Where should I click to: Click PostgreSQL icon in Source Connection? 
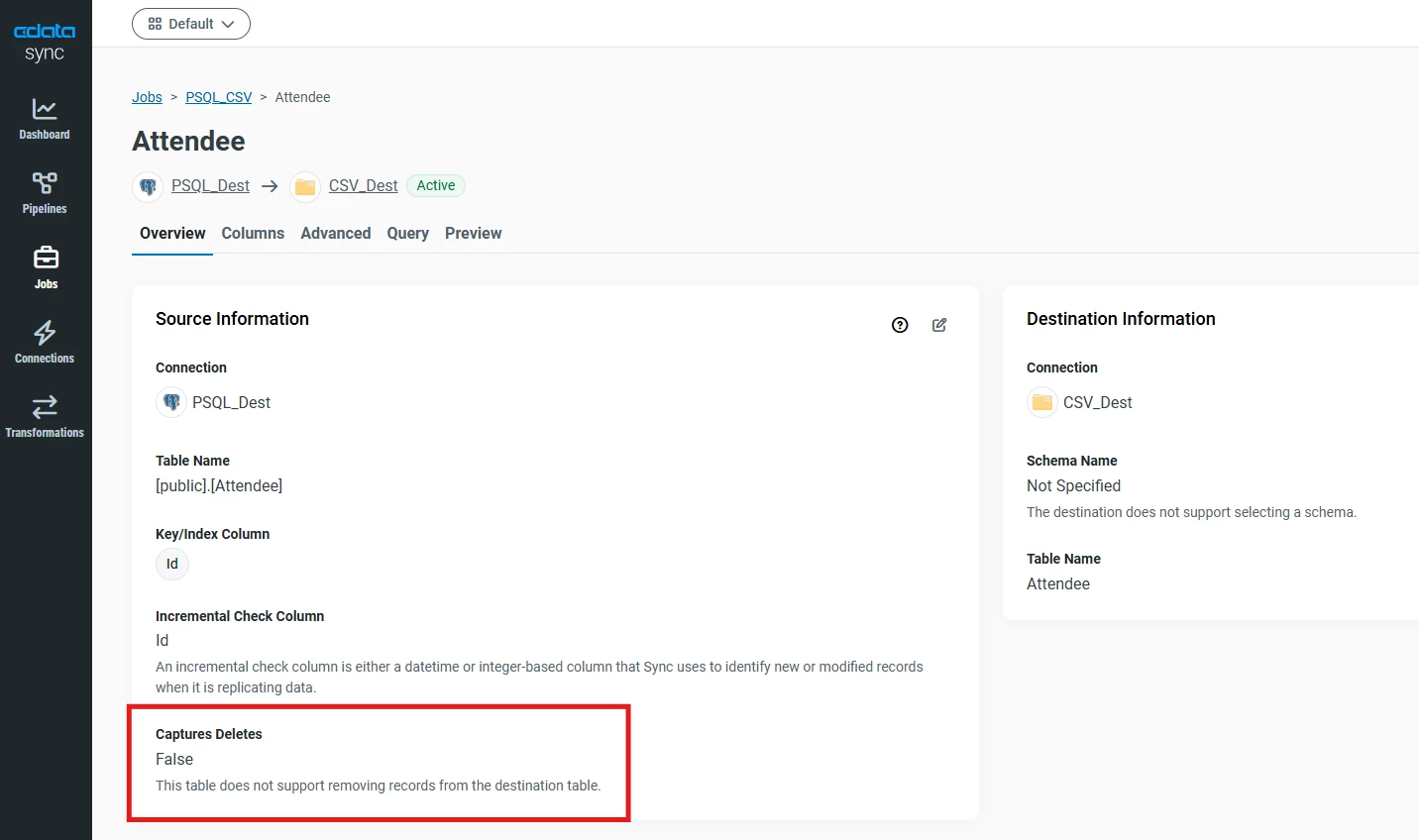click(171, 402)
